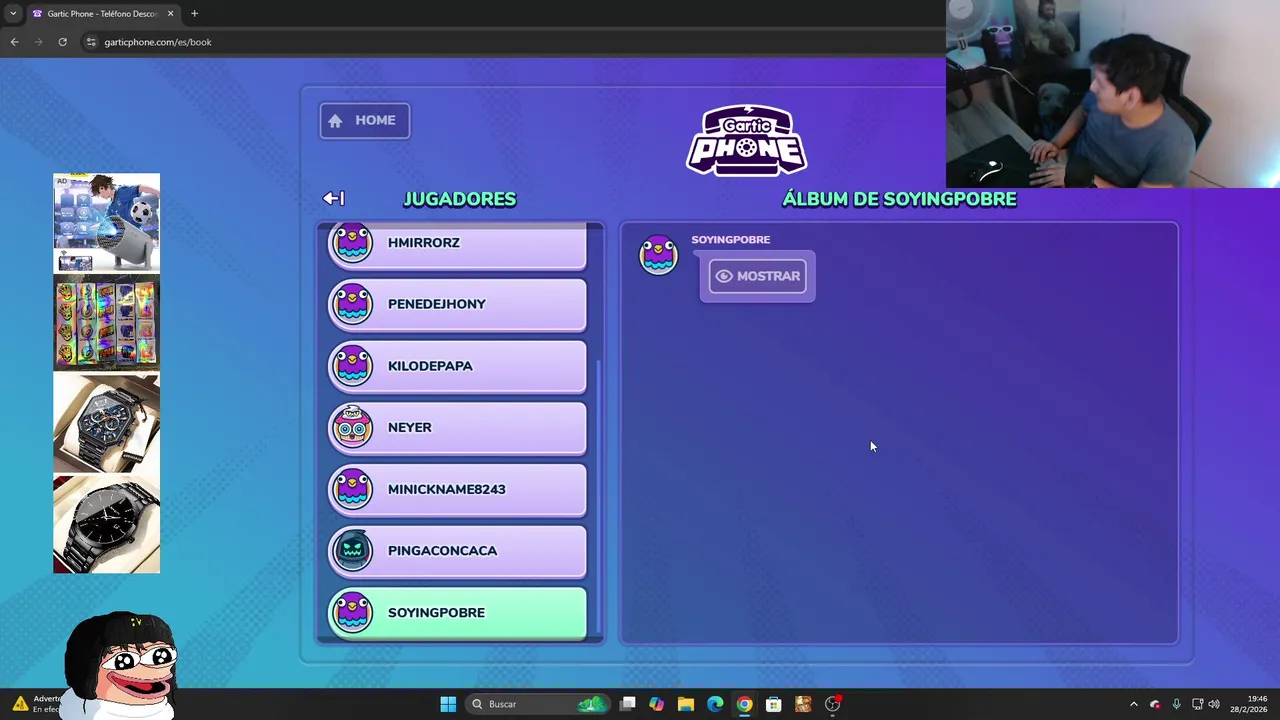Open Microsoft Store from the taskbar
The width and height of the screenshot is (1280, 720).
[x=773, y=704]
